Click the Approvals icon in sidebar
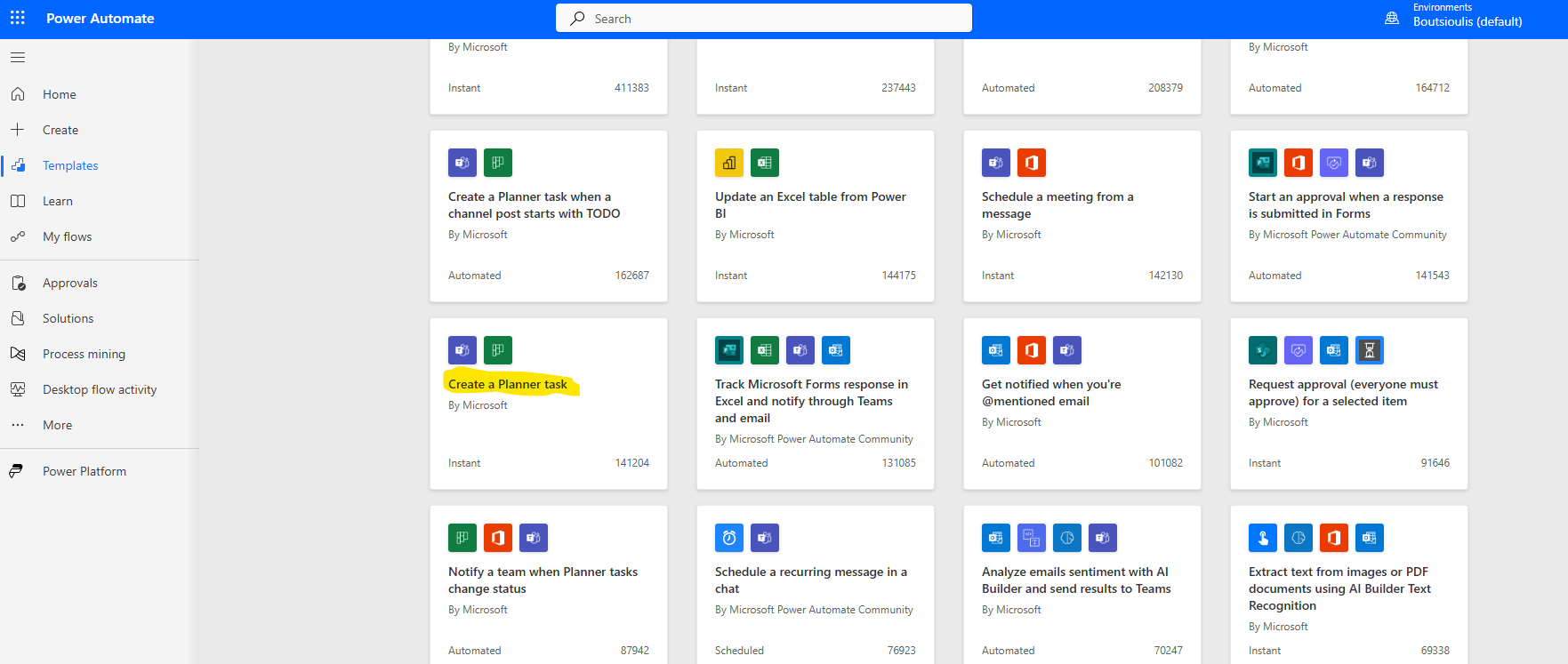Viewport: 1568px width, 664px height. 18,283
